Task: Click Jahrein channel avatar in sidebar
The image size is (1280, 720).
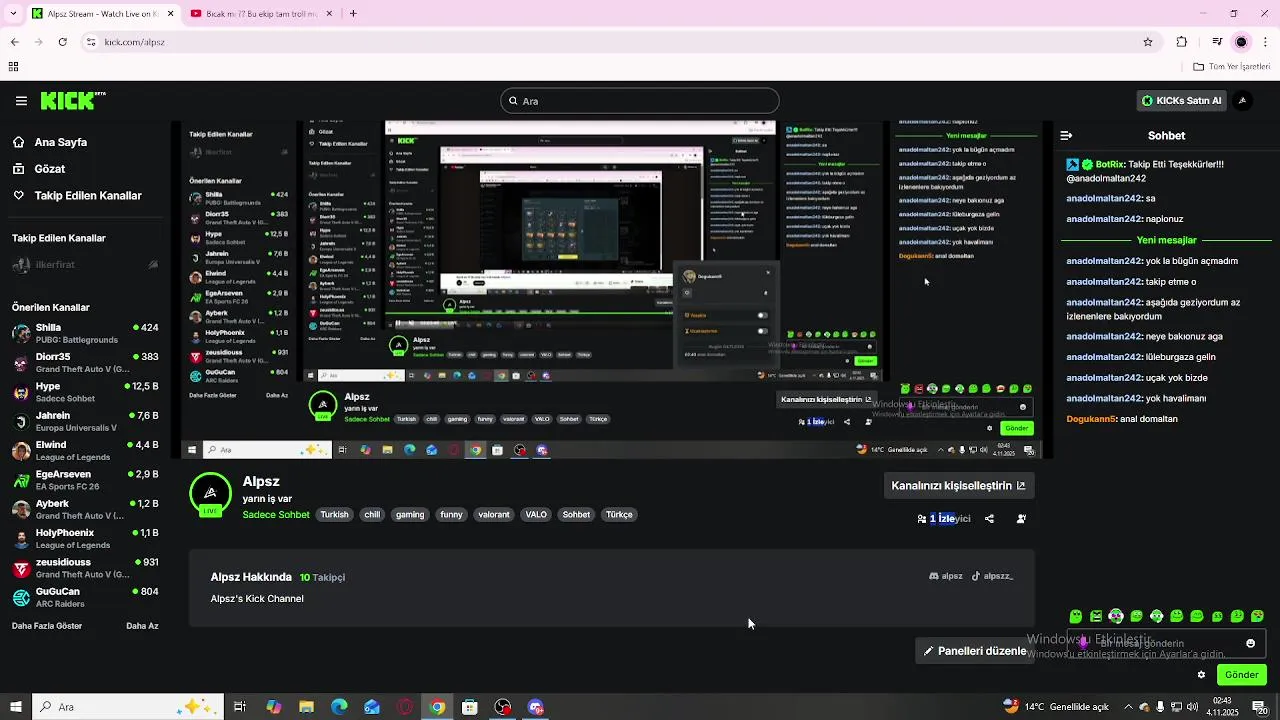Action: pos(21,421)
